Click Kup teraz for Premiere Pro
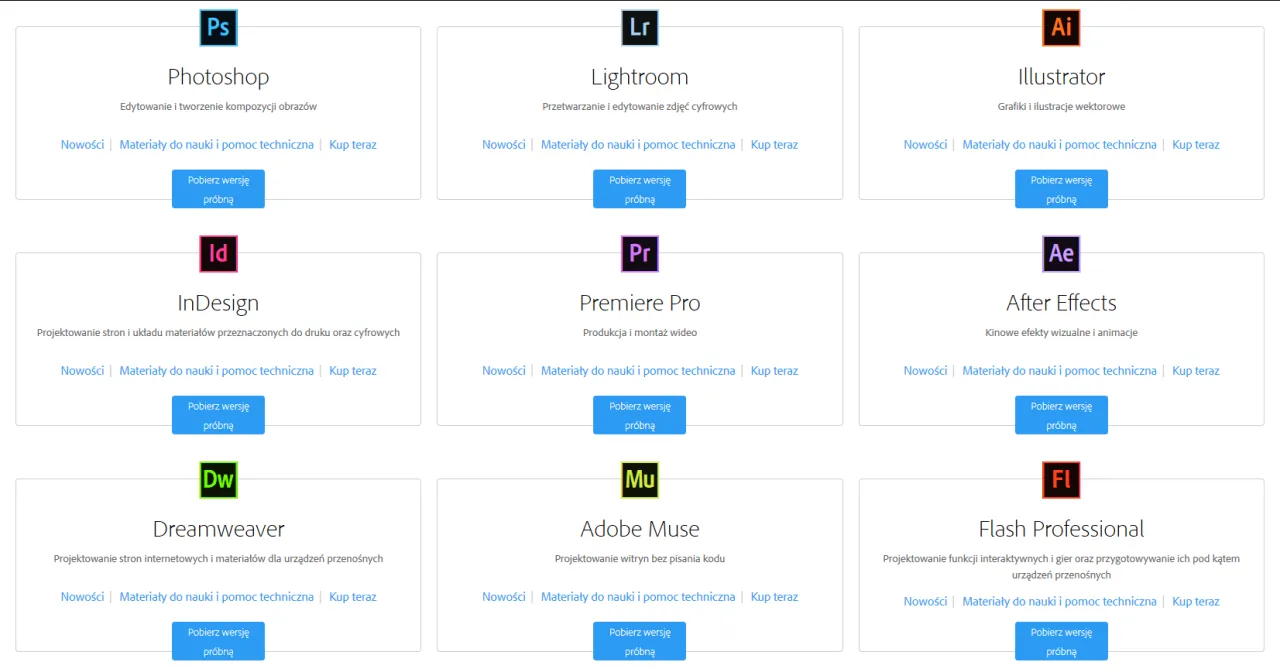Image resolution: width=1280 pixels, height=669 pixels. pyautogui.click(x=775, y=371)
